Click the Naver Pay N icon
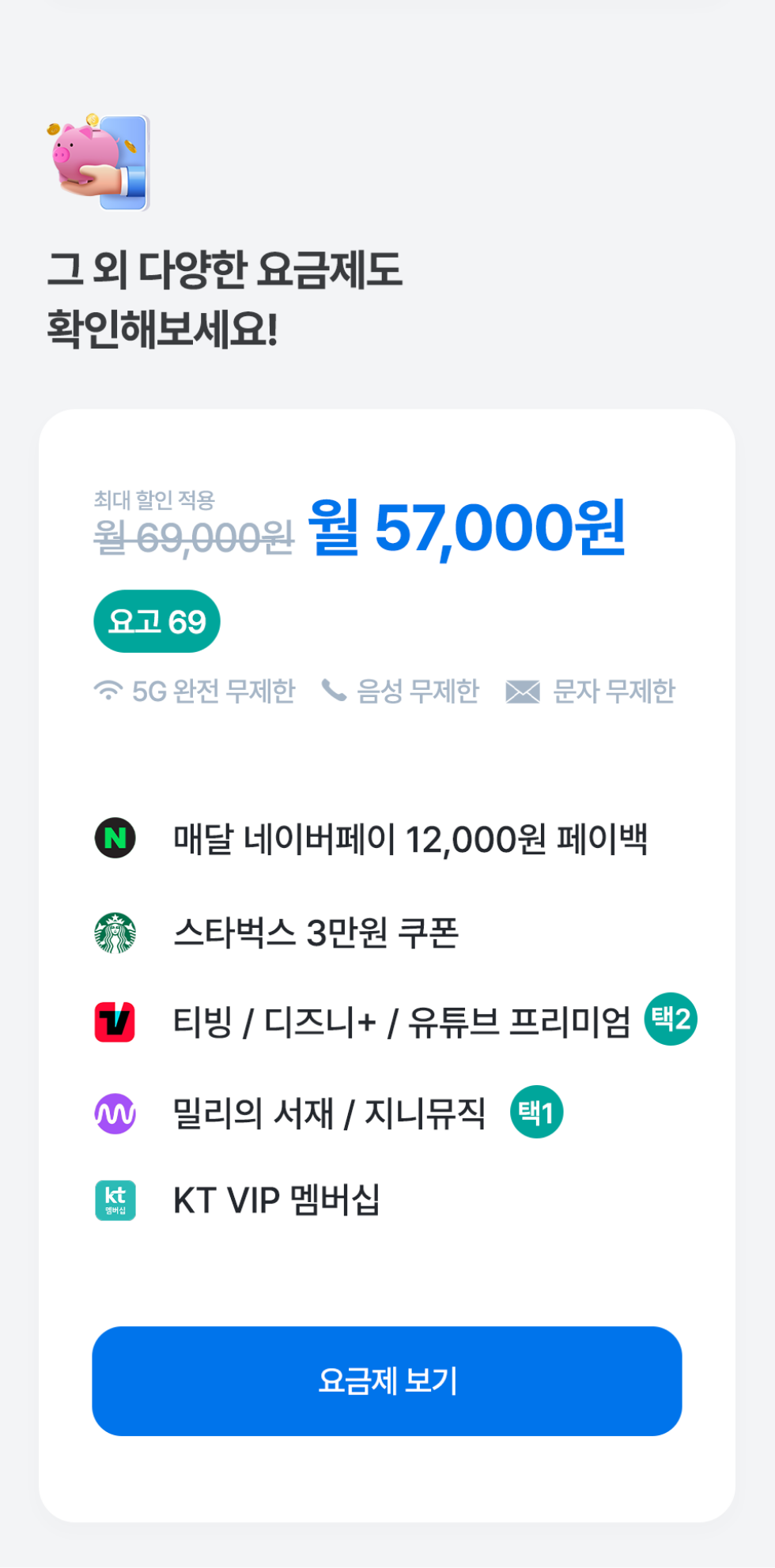775x1568 pixels. (x=115, y=838)
